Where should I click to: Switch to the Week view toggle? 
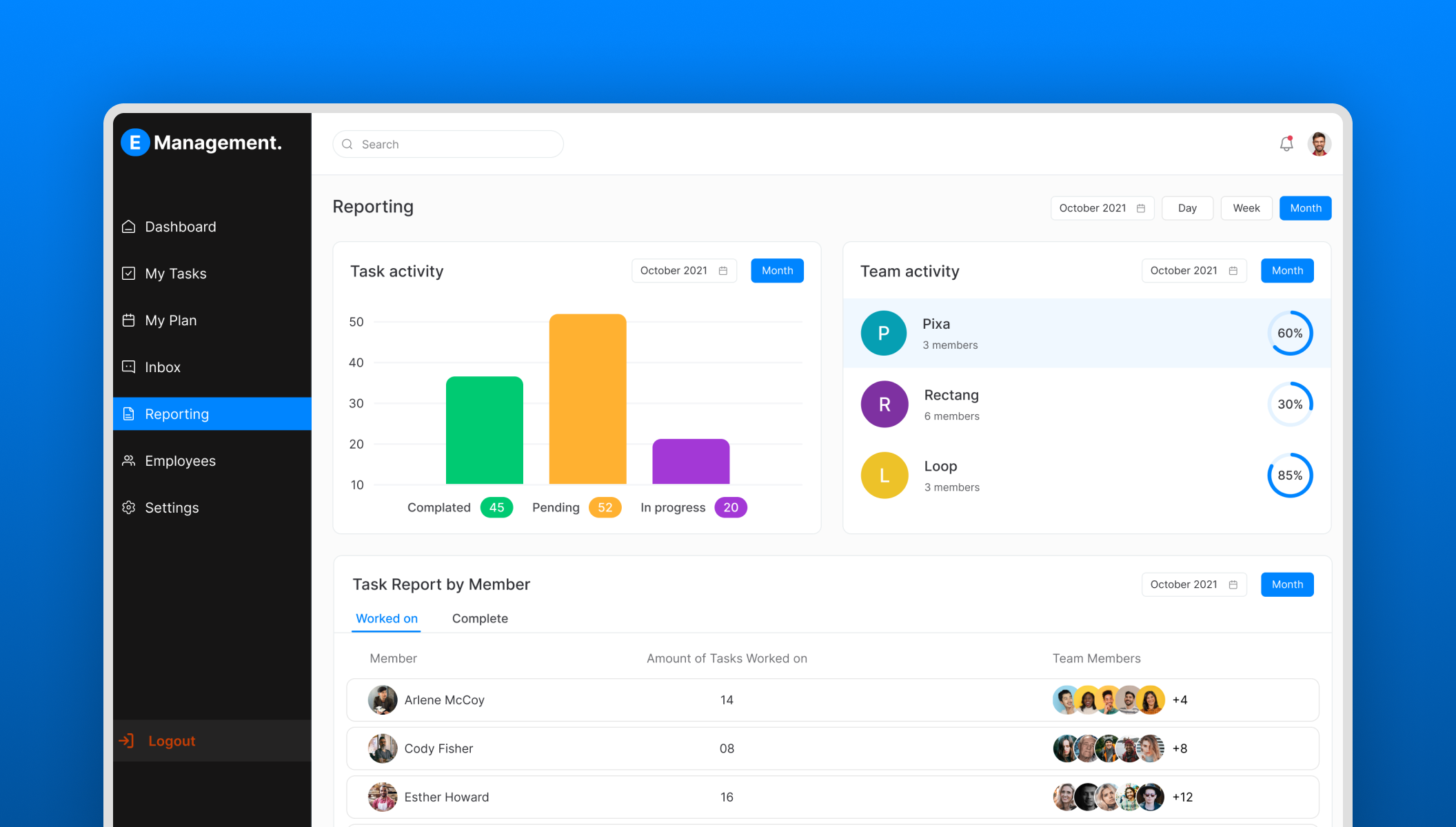click(x=1246, y=208)
